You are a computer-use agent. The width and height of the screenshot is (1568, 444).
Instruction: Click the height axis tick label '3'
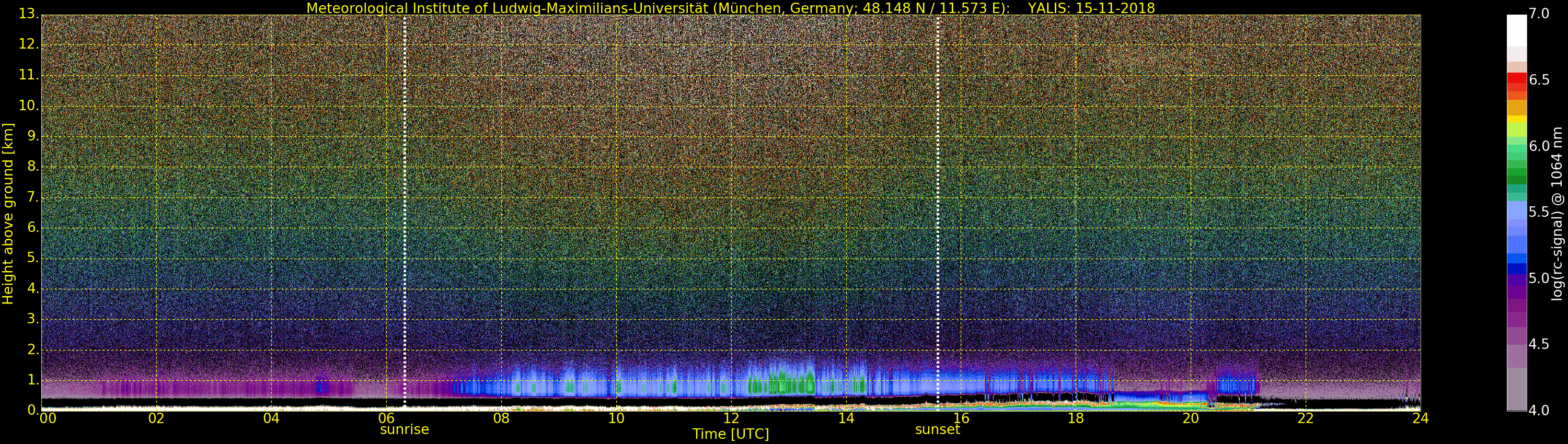[x=32, y=319]
